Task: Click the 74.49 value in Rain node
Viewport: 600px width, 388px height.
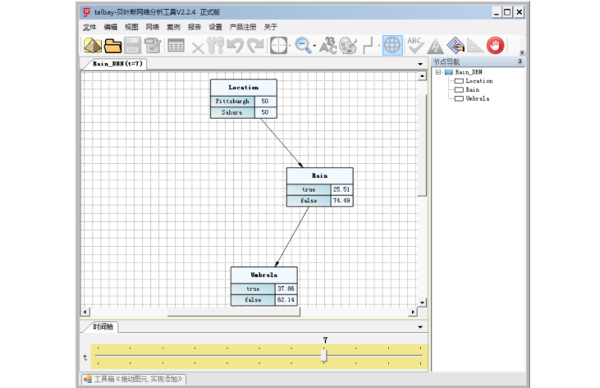Action: [x=341, y=201]
